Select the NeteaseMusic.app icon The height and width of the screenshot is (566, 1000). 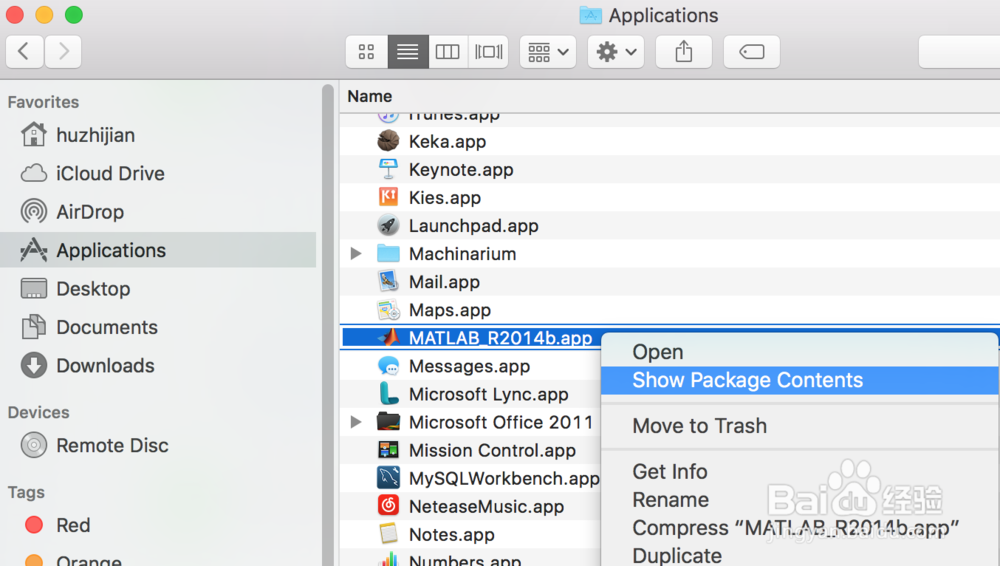click(x=388, y=506)
